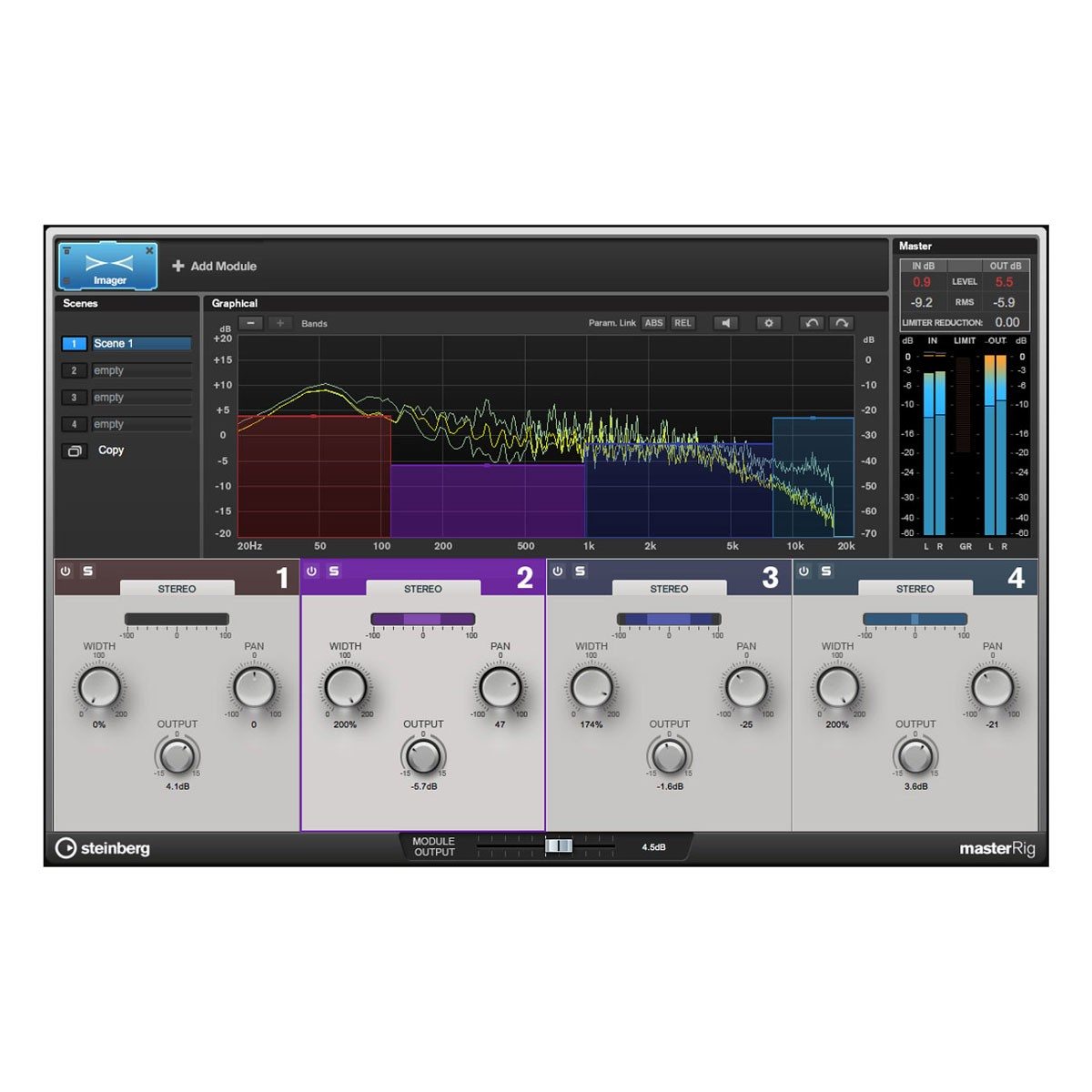
Task: Solo band 2
Action: click(334, 571)
